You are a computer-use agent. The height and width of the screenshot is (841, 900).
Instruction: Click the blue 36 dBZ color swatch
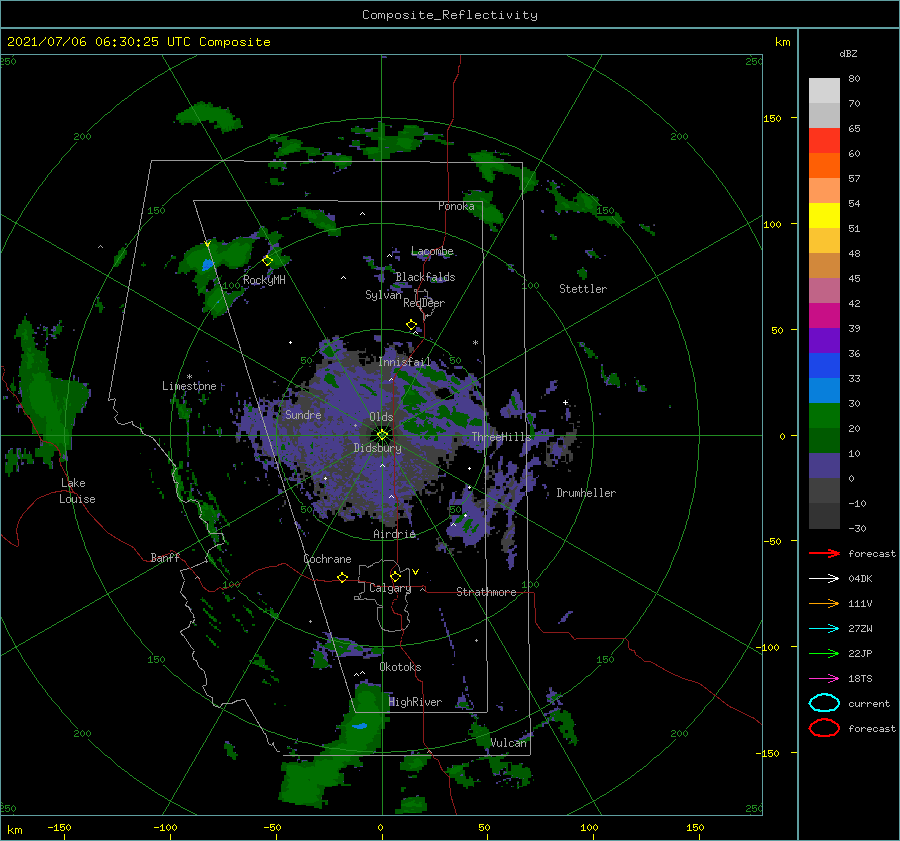pos(824,366)
